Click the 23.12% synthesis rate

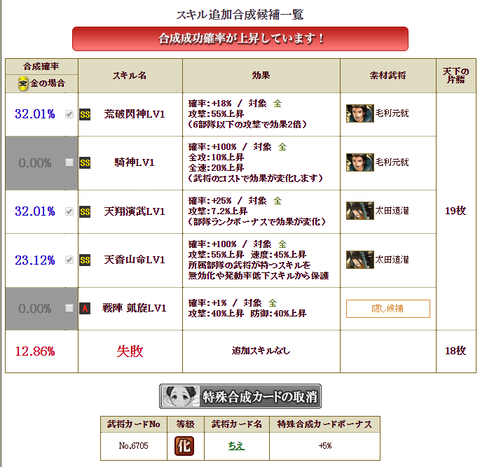pyautogui.click(x=35, y=260)
